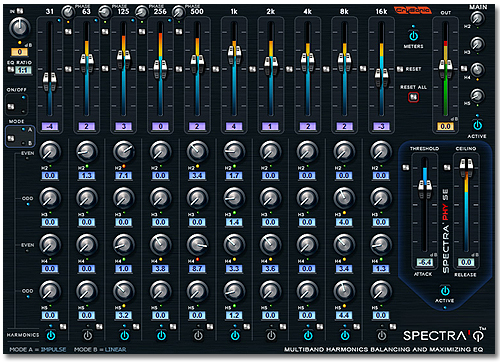Toggle harmonics power for the 256 Hz band
The width and height of the screenshot is (500, 363).
pyautogui.click(x=161, y=335)
